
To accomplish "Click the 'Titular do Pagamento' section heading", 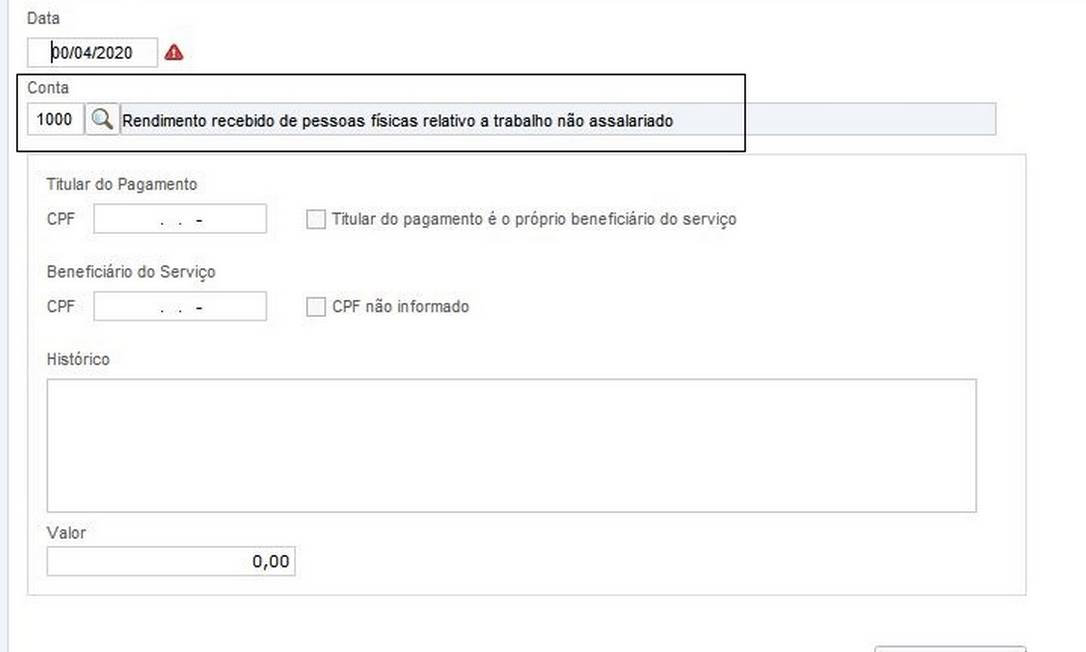I will 122,184.
